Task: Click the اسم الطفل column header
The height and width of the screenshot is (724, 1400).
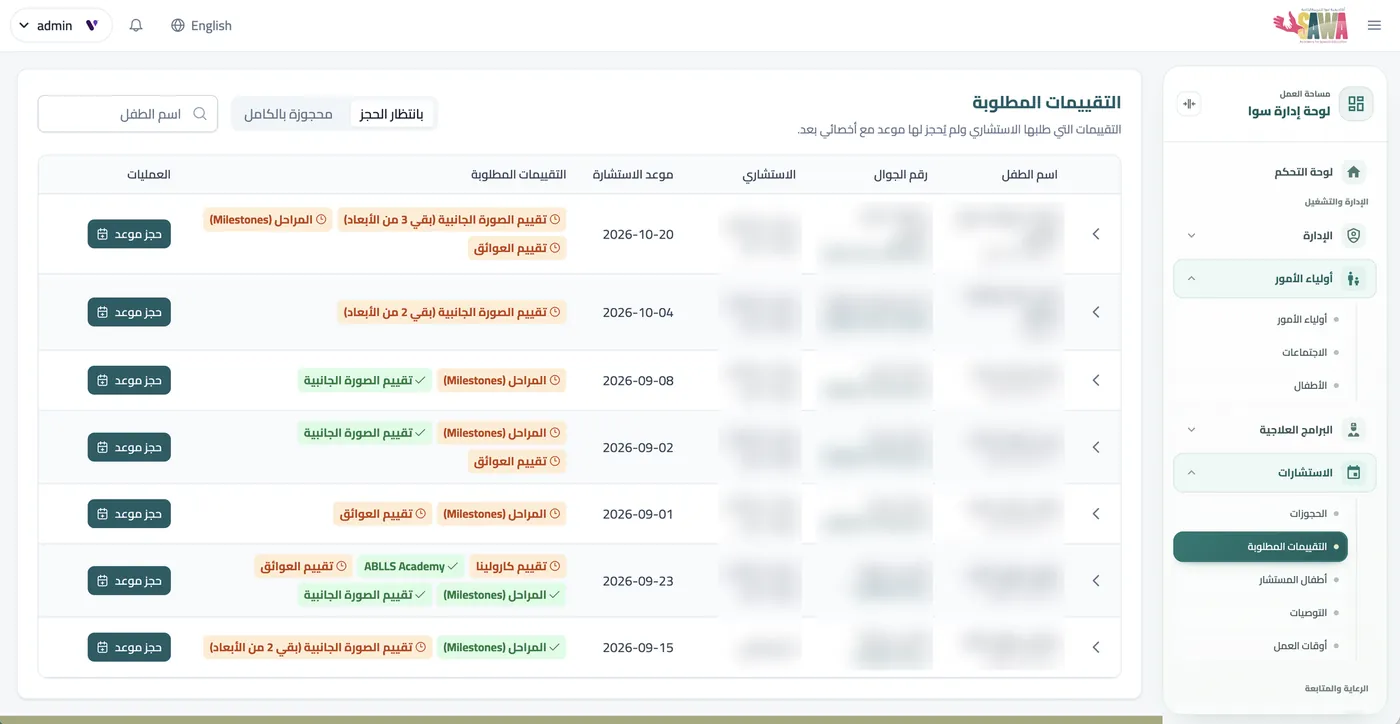Action: tap(1029, 174)
